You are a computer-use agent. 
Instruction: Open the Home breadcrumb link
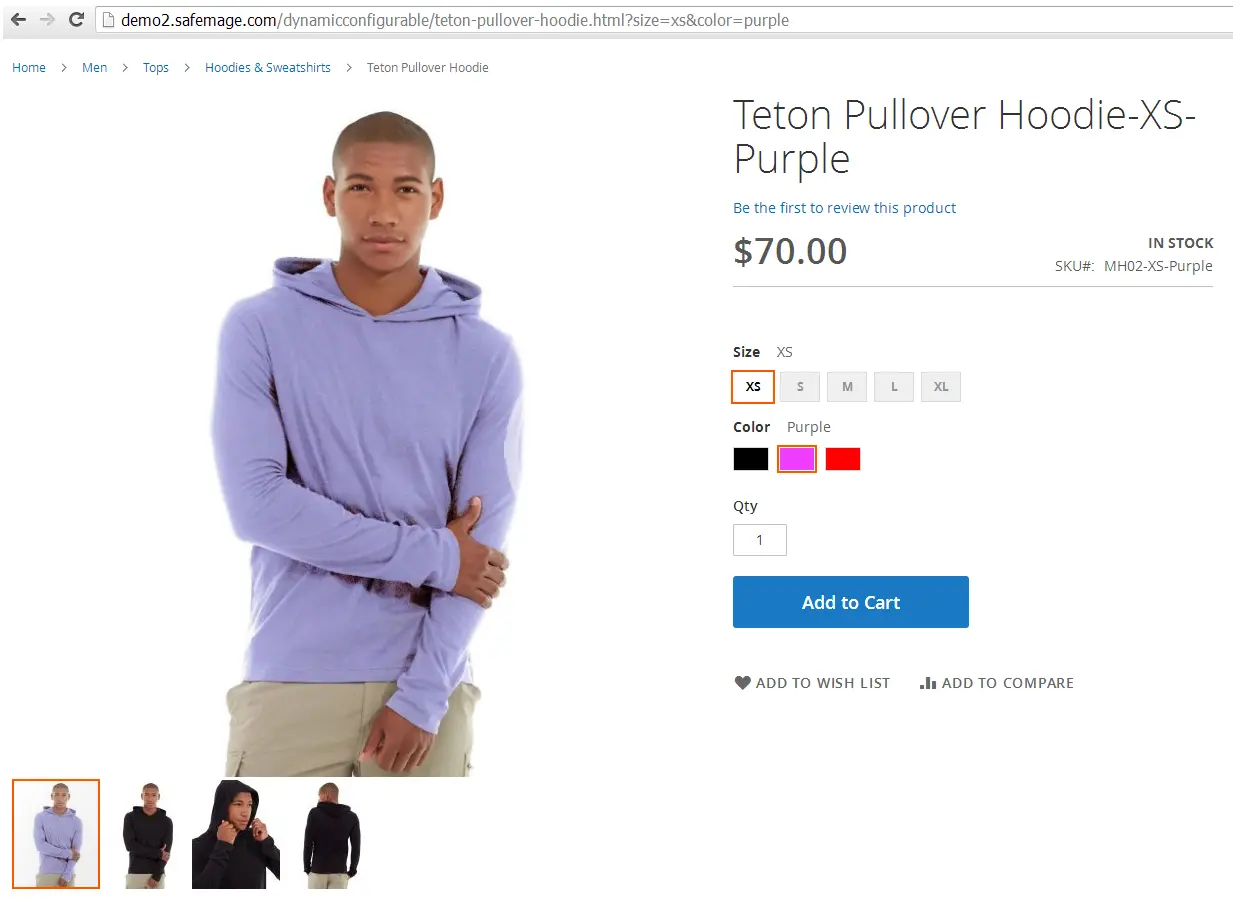pyautogui.click(x=29, y=68)
